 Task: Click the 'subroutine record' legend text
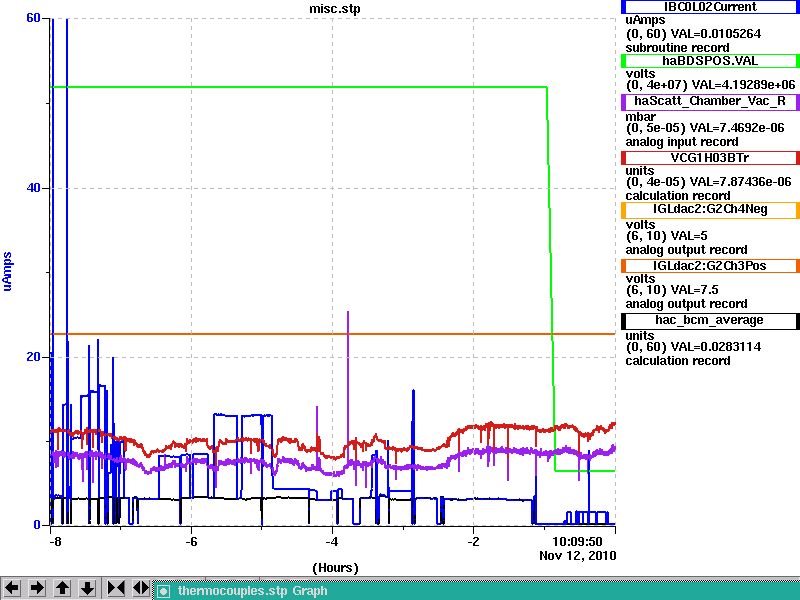678,48
